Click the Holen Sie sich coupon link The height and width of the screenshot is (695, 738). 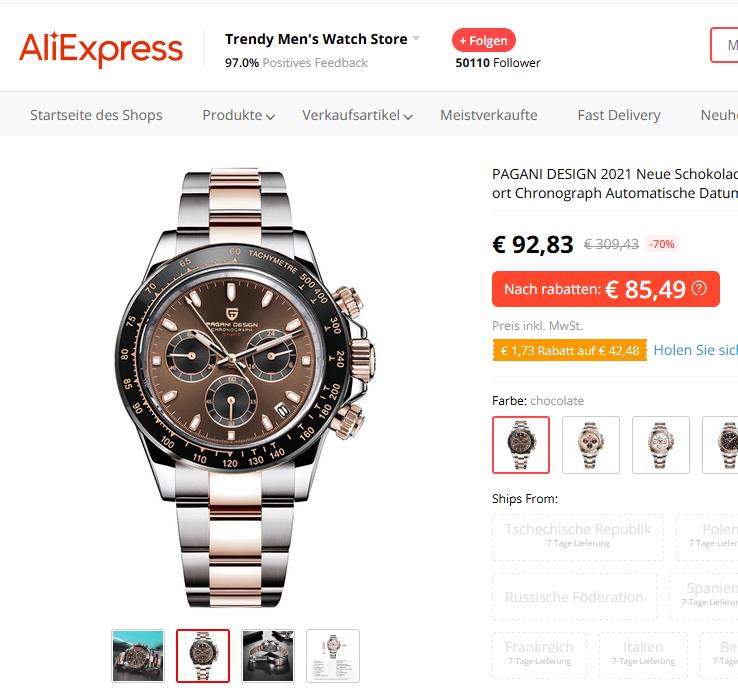click(x=696, y=350)
